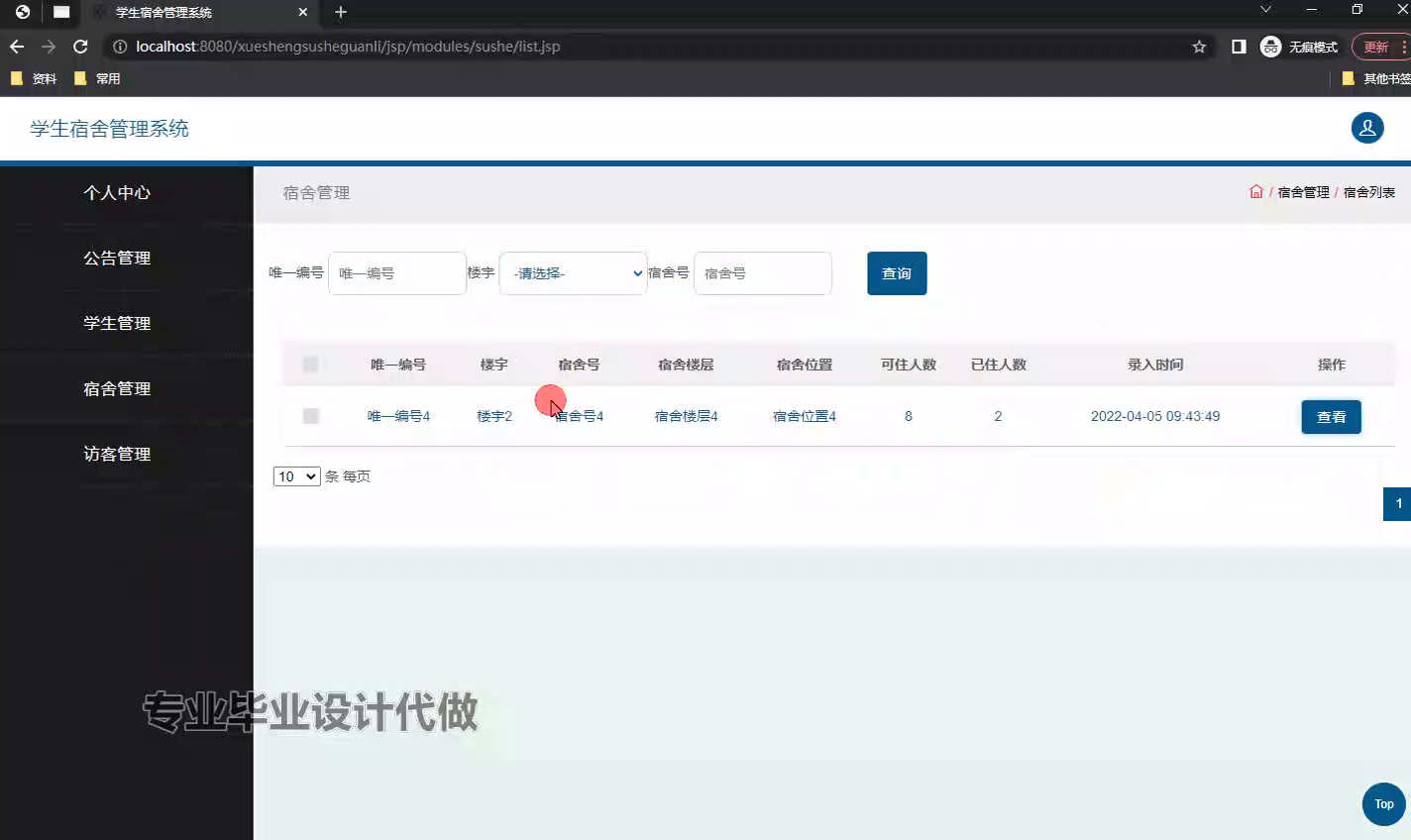Click the cell 楼宇2

tap(494, 416)
